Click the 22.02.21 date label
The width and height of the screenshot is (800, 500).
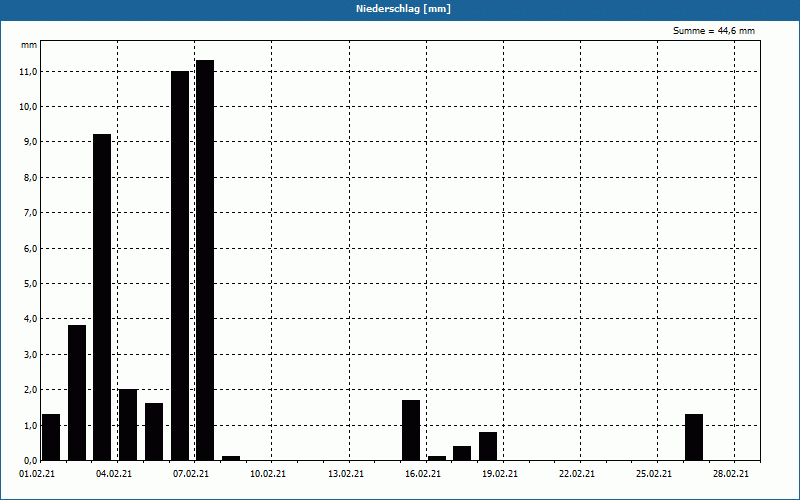click(577, 474)
